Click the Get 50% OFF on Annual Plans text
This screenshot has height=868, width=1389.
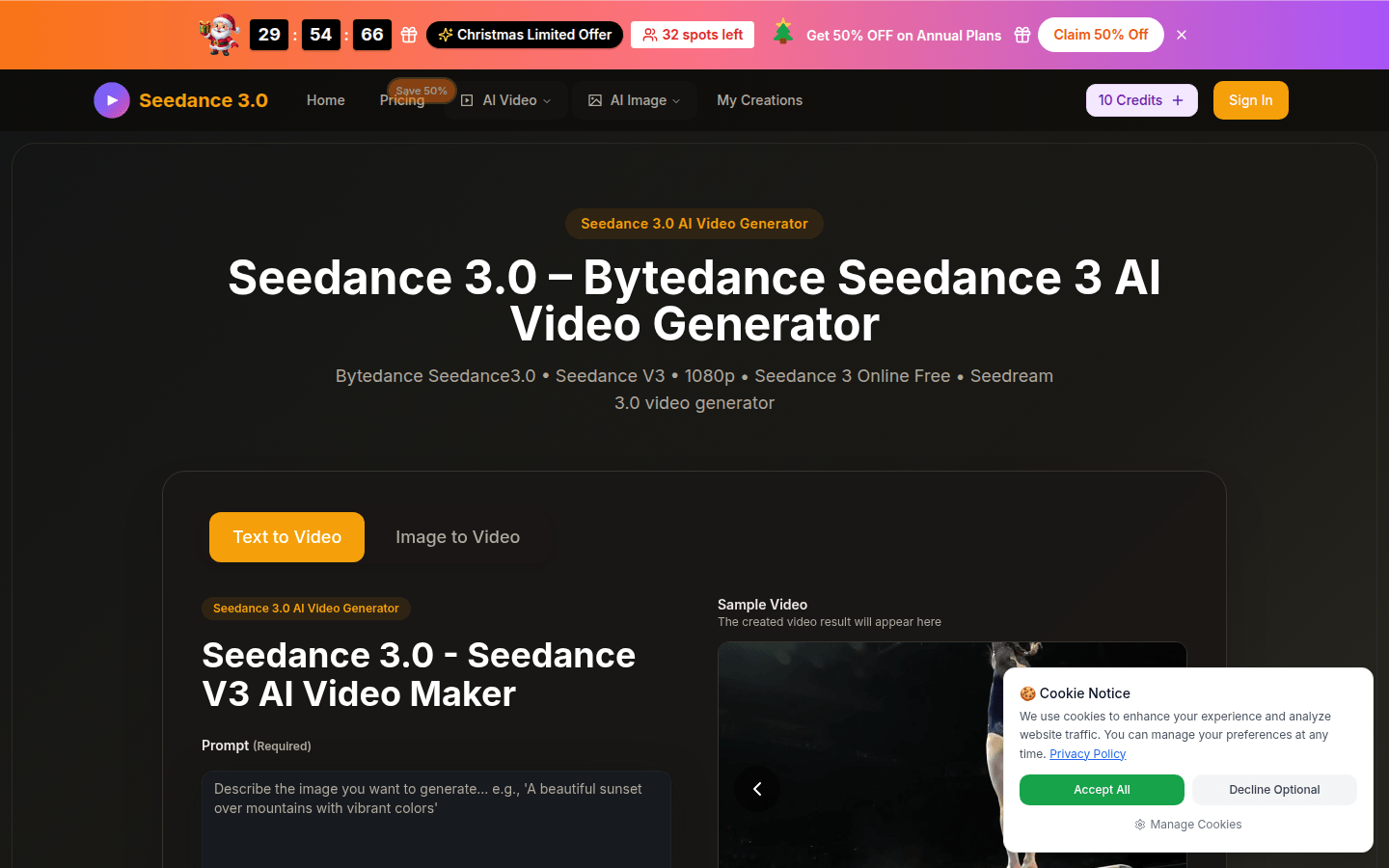pos(904,35)
